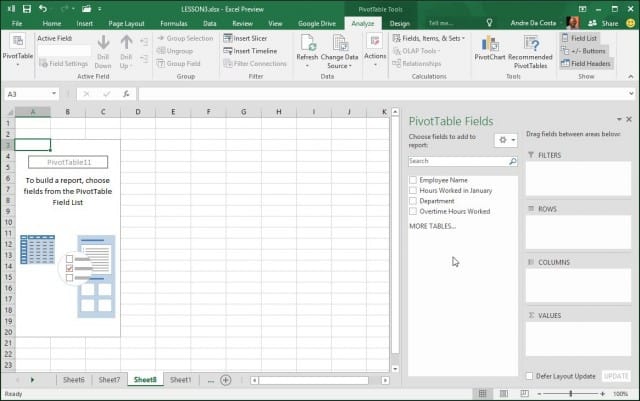Insert a Timeline filter
The width and height of the screenshot is (640, 401).
250,51
